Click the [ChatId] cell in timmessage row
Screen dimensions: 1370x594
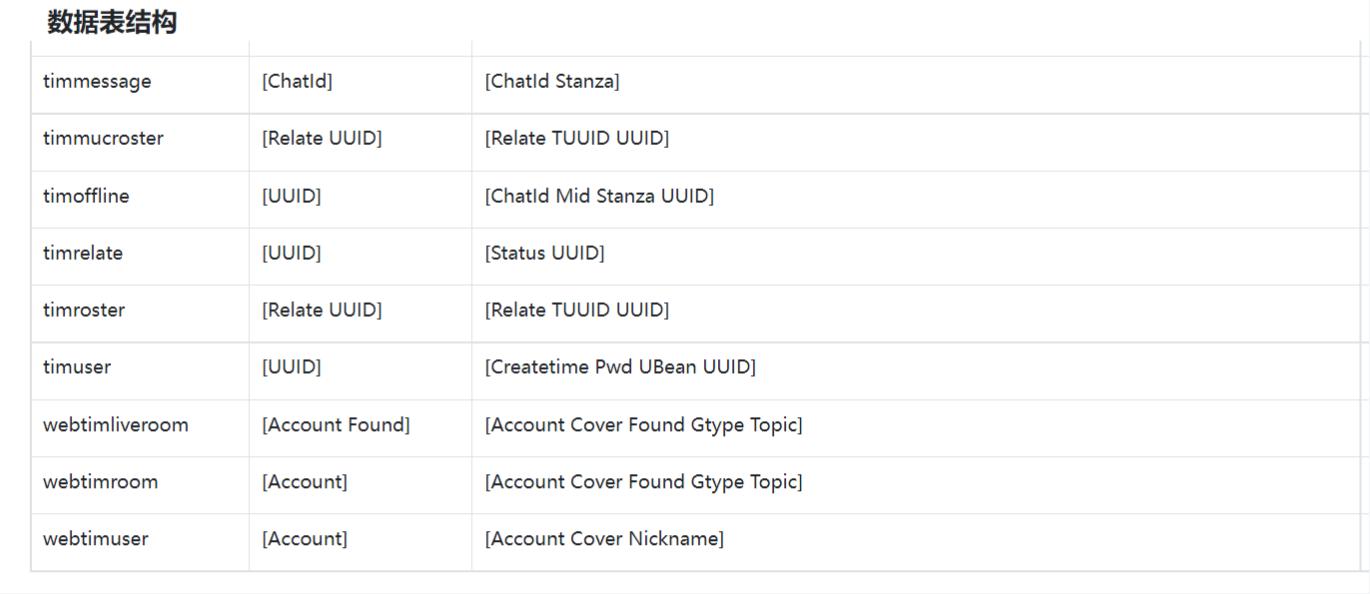click(297, 82)
